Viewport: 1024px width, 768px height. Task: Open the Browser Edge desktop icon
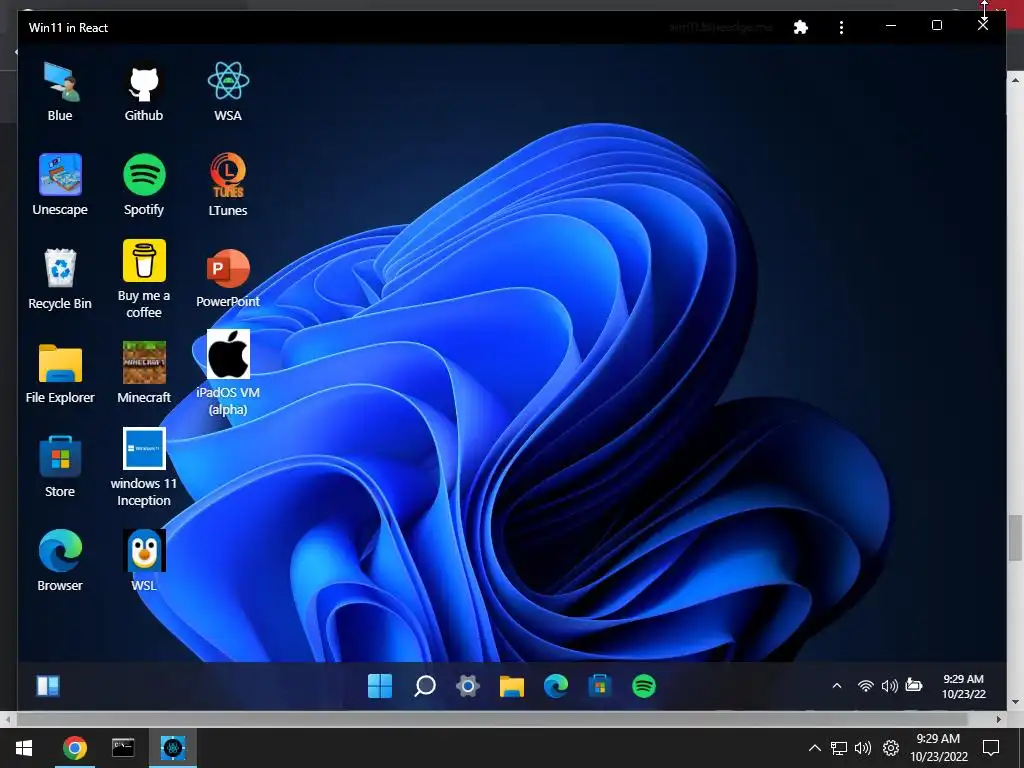[x=60, y=562]
